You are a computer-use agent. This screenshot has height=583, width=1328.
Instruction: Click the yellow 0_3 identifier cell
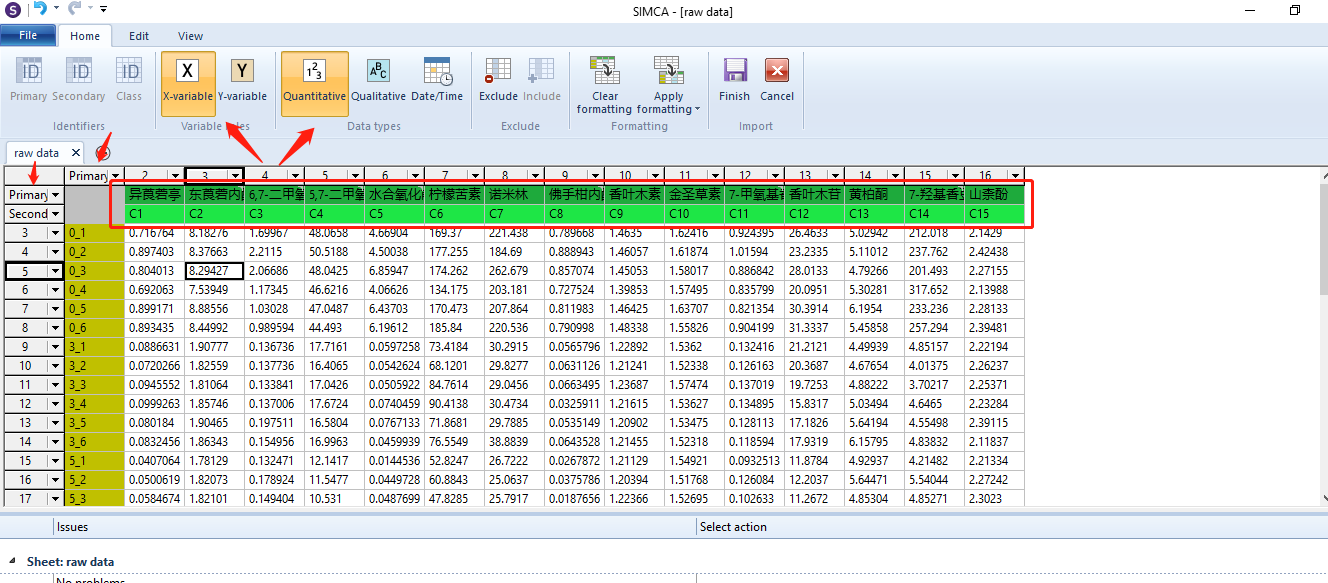click(x=94, y=271)
